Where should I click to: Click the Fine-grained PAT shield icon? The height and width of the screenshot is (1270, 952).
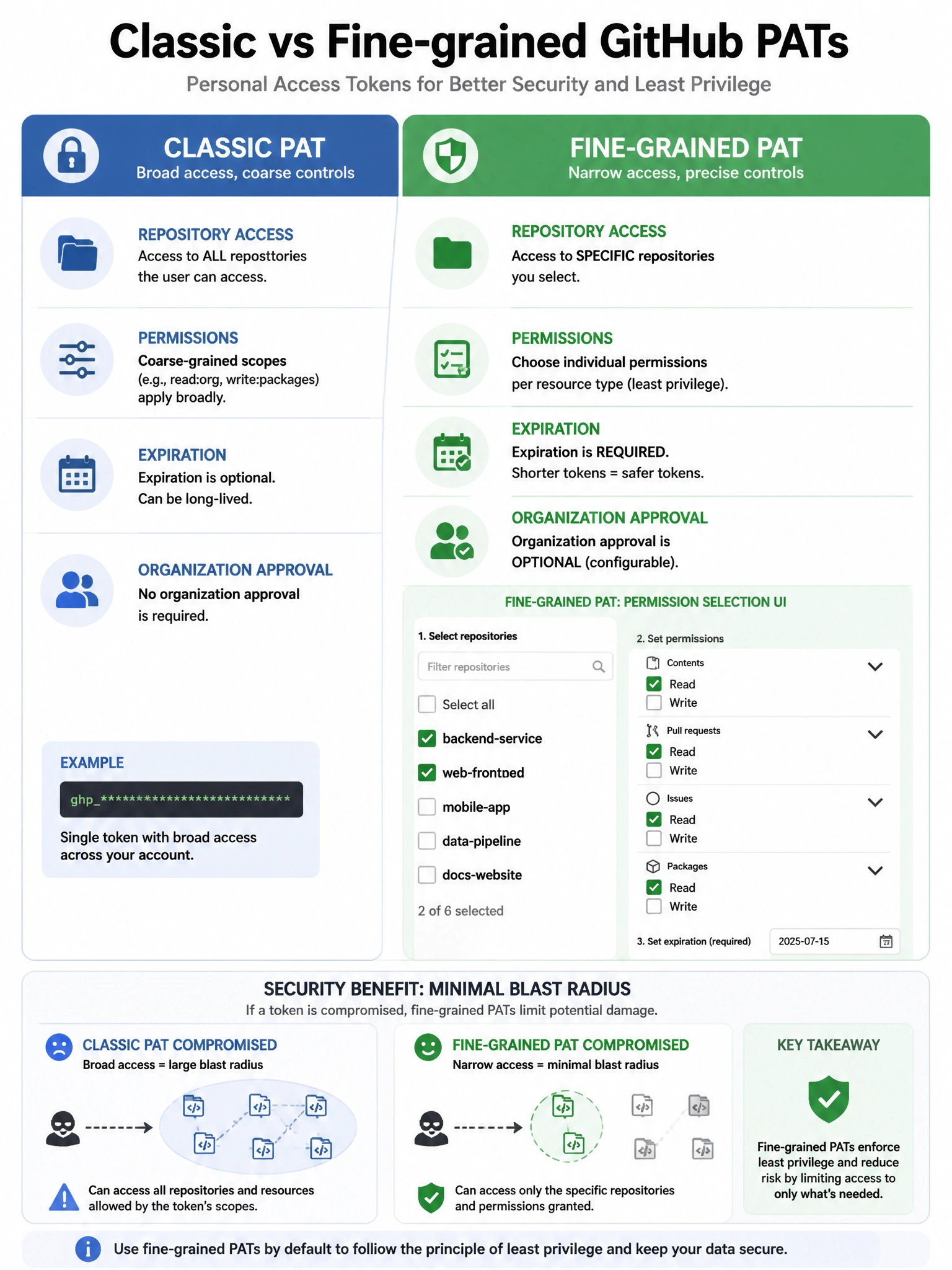click(x=451, y=155)
